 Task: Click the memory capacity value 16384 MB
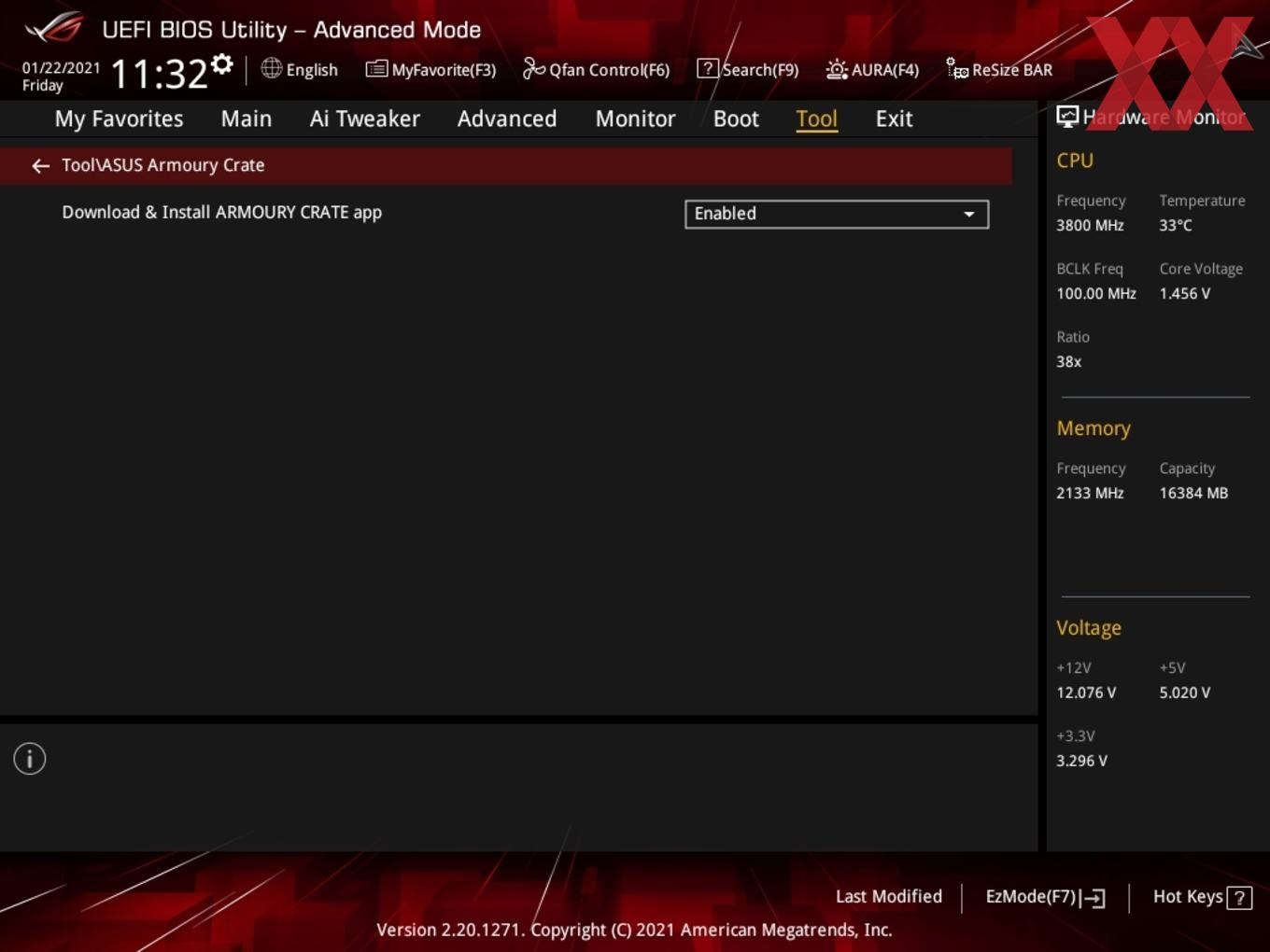1193,493
